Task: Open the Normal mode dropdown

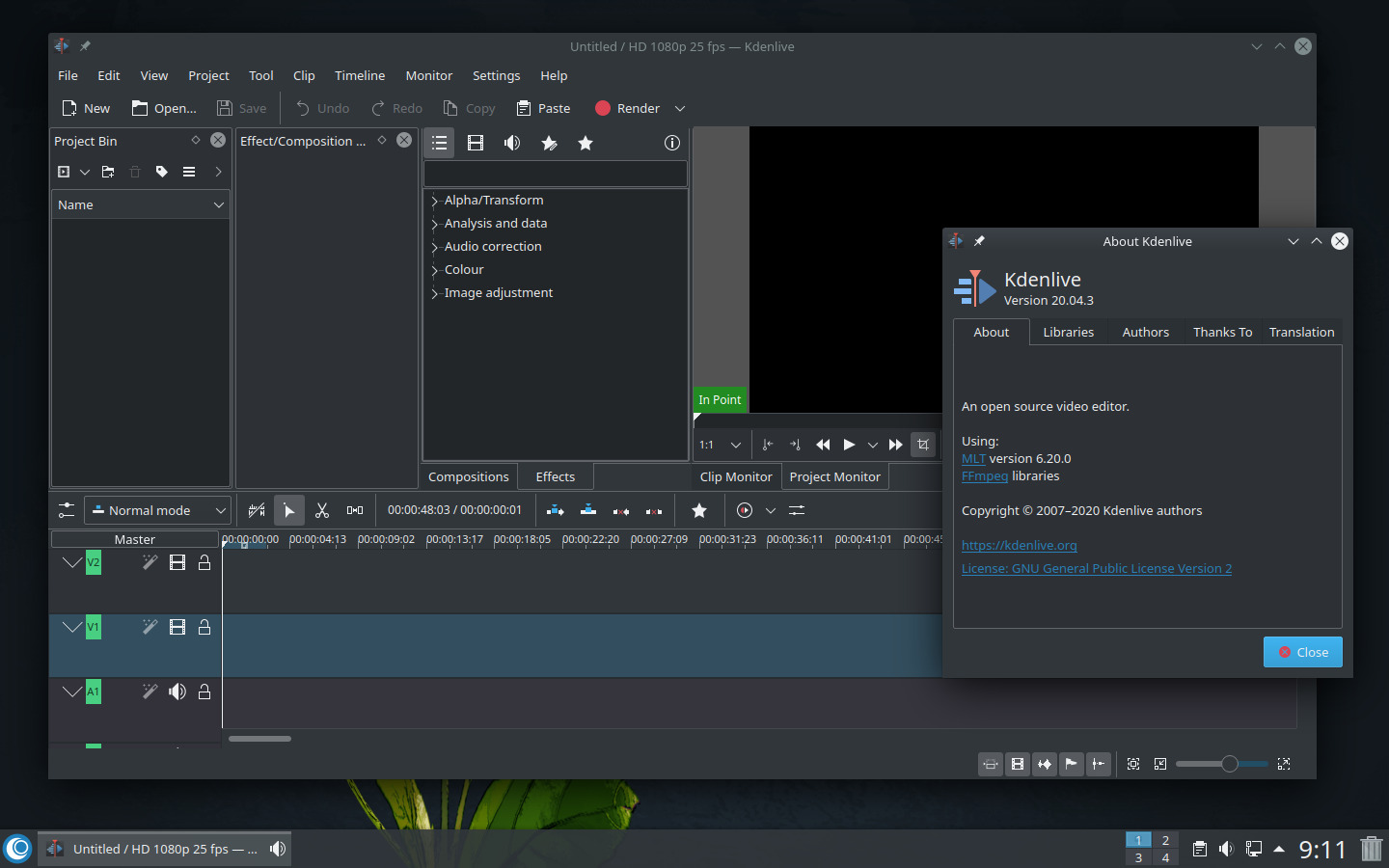Action: click(x=157, y=510)
